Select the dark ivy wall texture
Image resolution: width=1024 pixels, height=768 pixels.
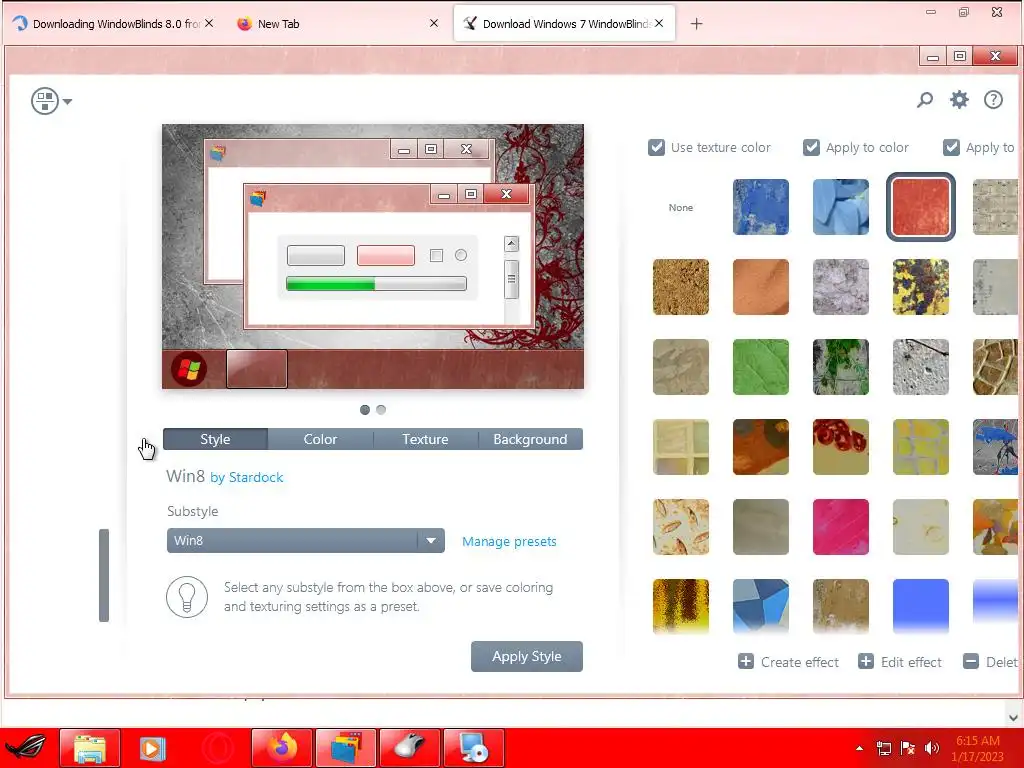coord(840,367)
